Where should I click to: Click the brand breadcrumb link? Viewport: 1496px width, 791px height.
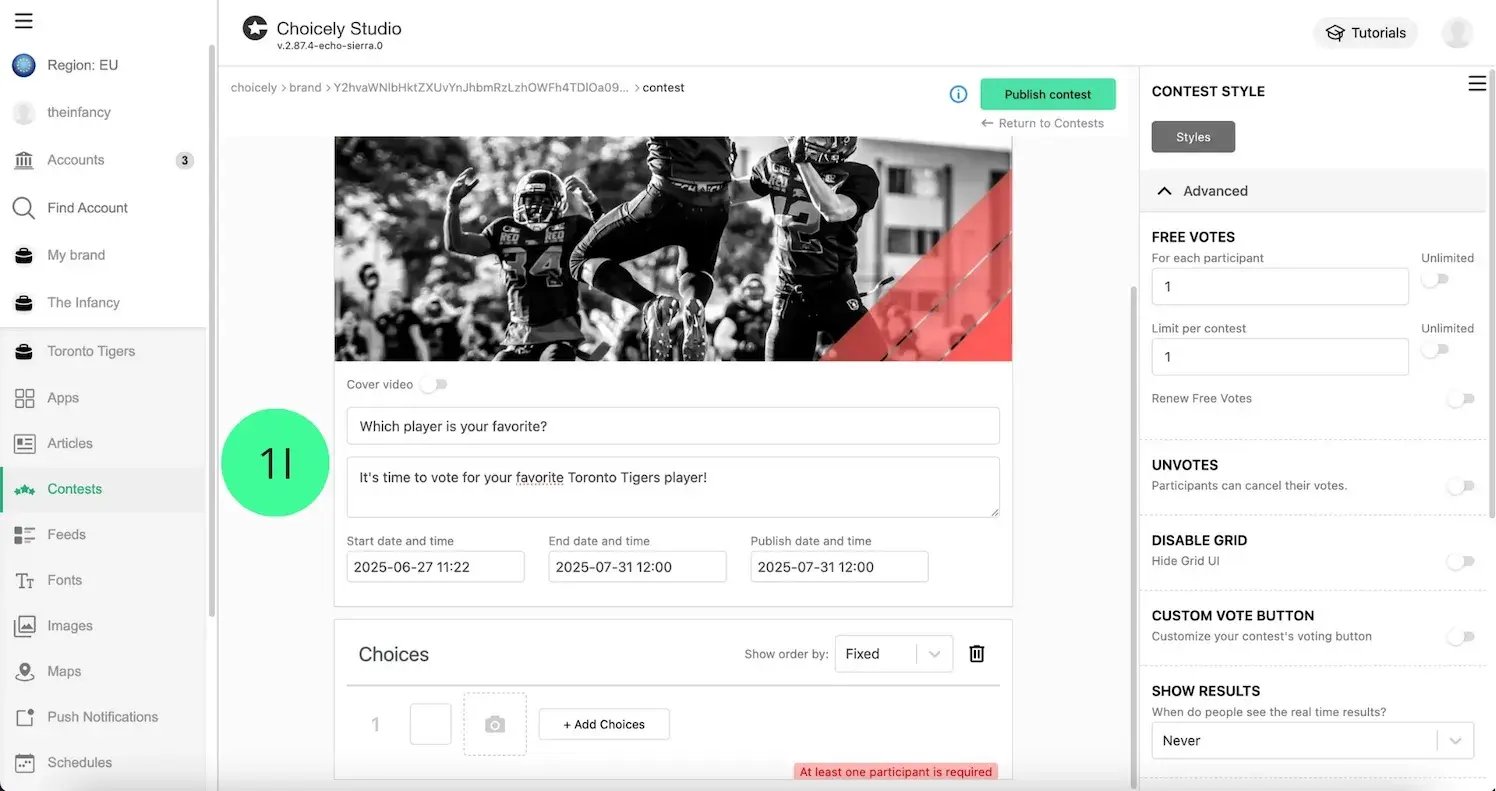[305, 88]
